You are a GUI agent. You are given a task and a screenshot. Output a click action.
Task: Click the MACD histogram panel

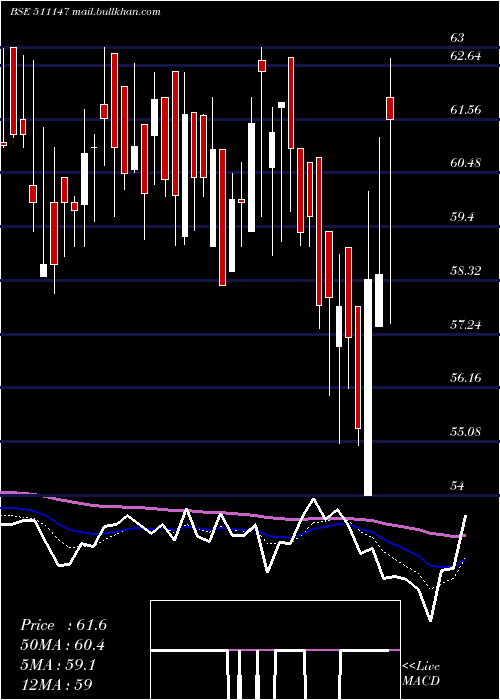275,650
